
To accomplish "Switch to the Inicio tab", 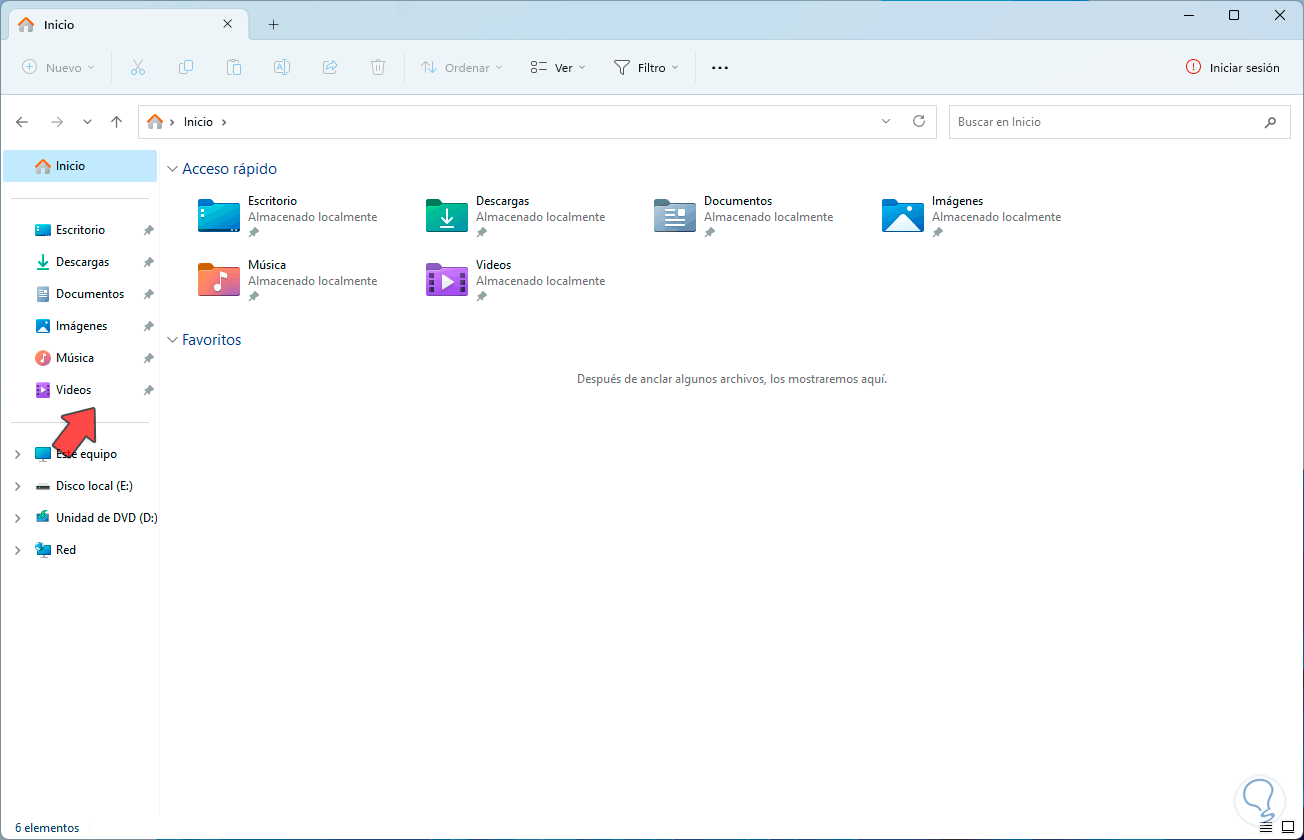I will [x=120, y=23].
